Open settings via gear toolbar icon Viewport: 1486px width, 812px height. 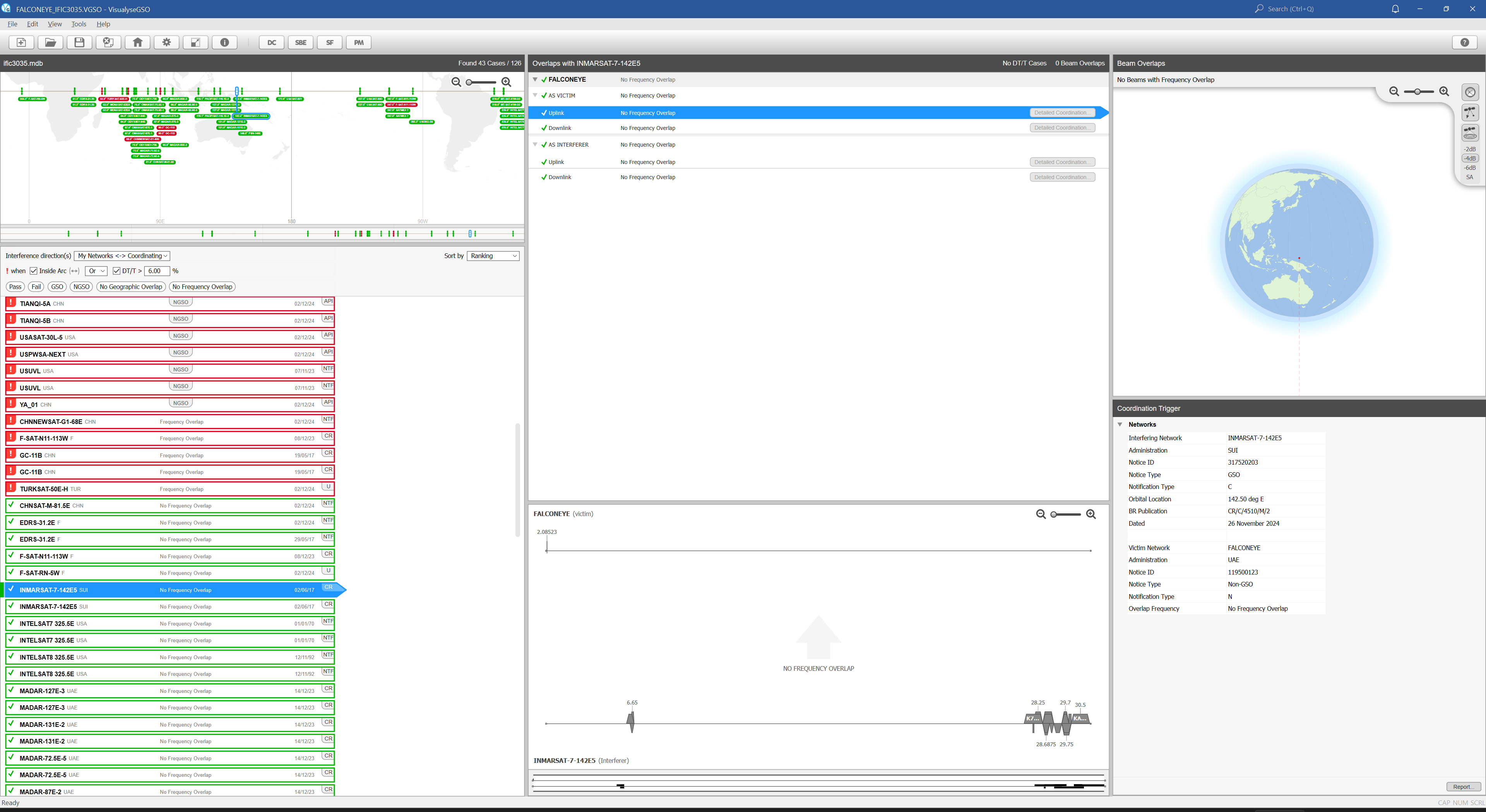[x=167, y=42]
